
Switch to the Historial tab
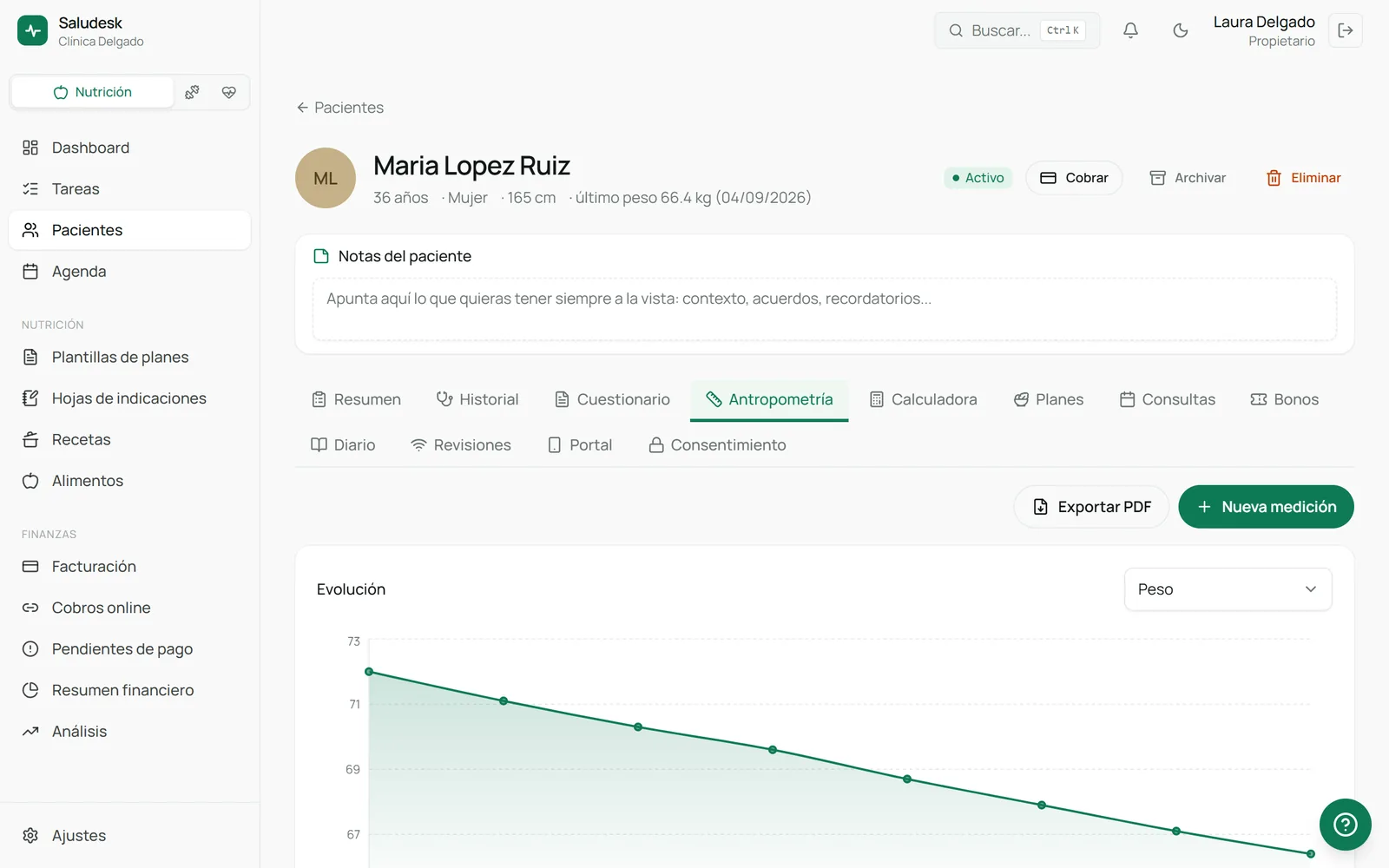tap(477, 399)
